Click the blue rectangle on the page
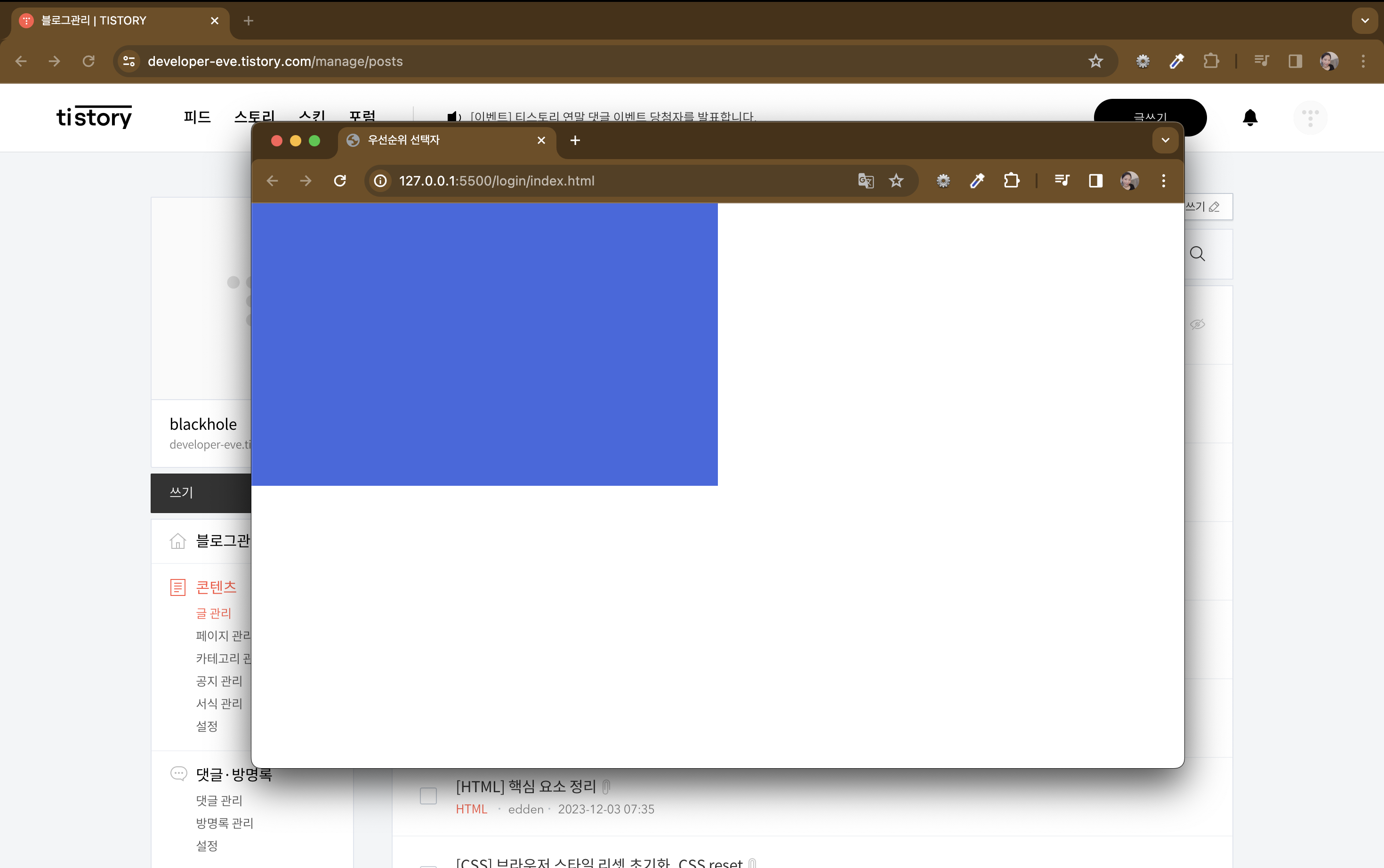Screen dimensions: 1384x868 [x=484, y=344]
